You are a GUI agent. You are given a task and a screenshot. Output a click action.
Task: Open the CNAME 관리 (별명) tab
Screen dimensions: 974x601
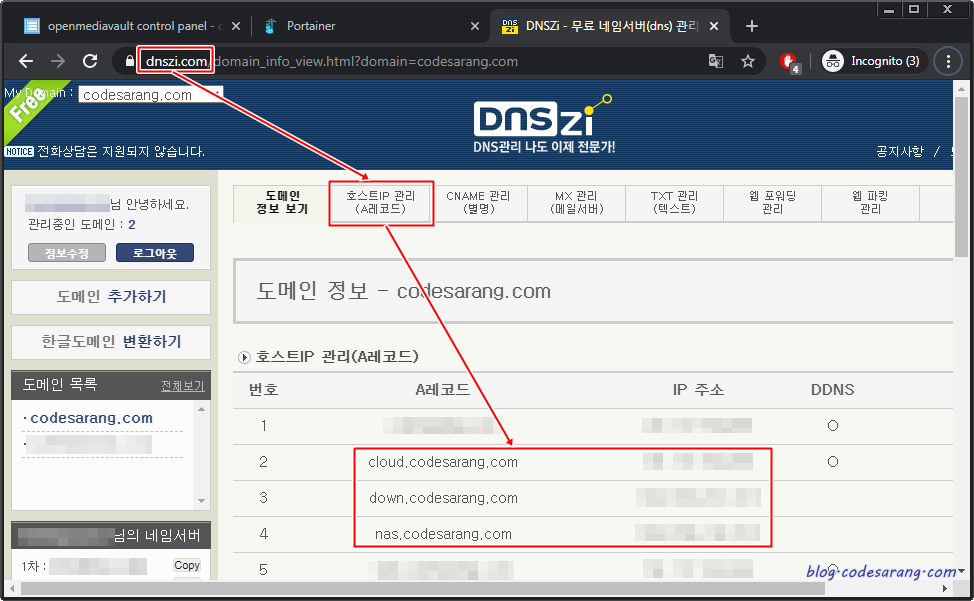[478, 203]
